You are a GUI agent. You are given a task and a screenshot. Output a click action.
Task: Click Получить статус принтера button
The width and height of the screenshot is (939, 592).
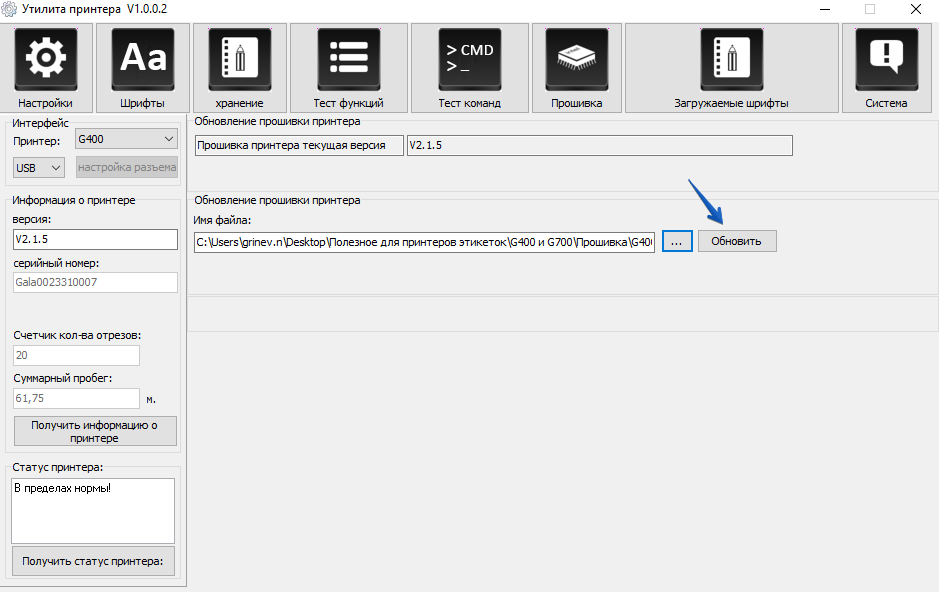click(x=95, y=561)
